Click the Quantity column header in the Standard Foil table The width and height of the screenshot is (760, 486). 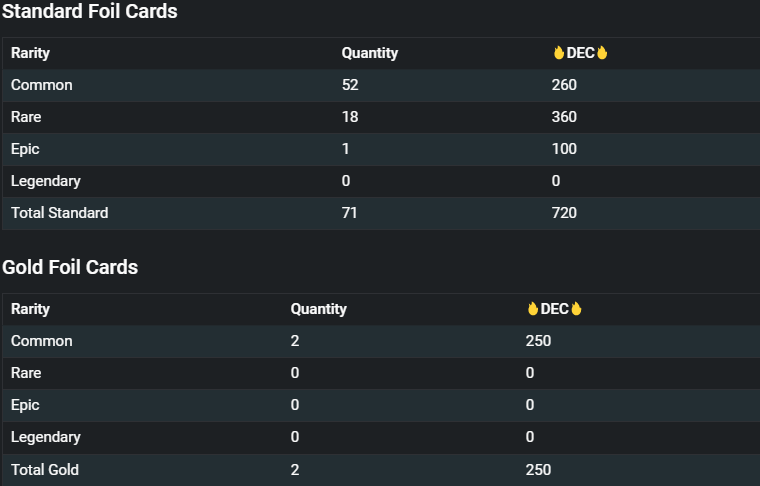(x=369, y=53)
